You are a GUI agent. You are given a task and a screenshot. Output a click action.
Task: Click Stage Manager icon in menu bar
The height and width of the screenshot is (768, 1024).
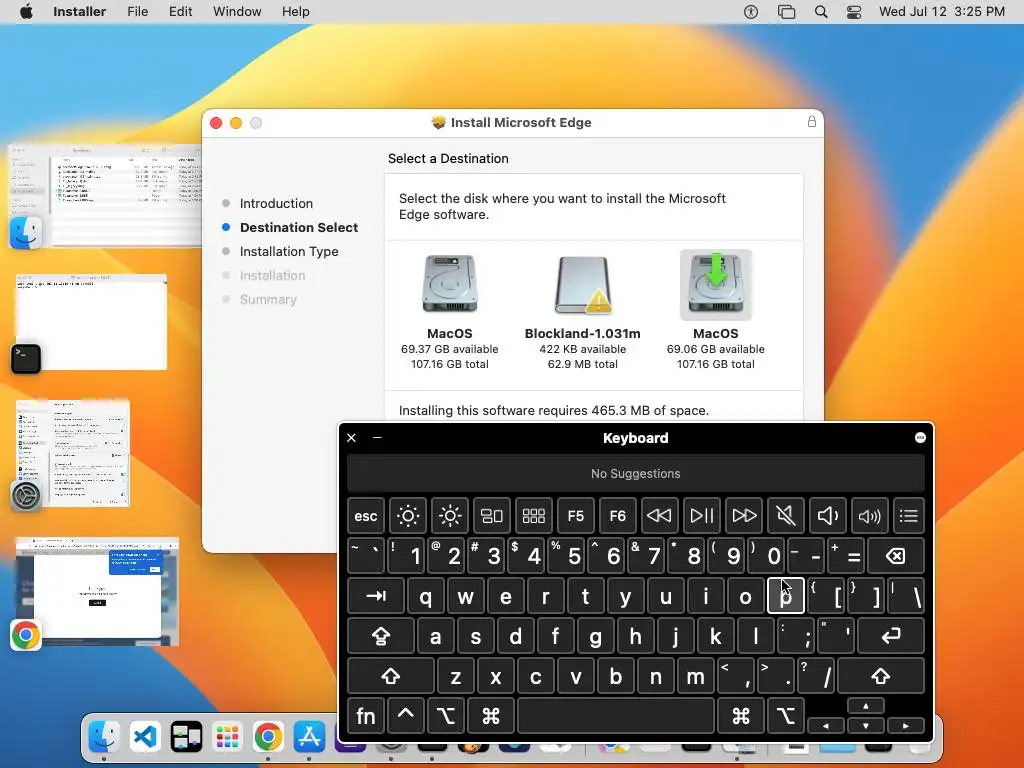786,12
